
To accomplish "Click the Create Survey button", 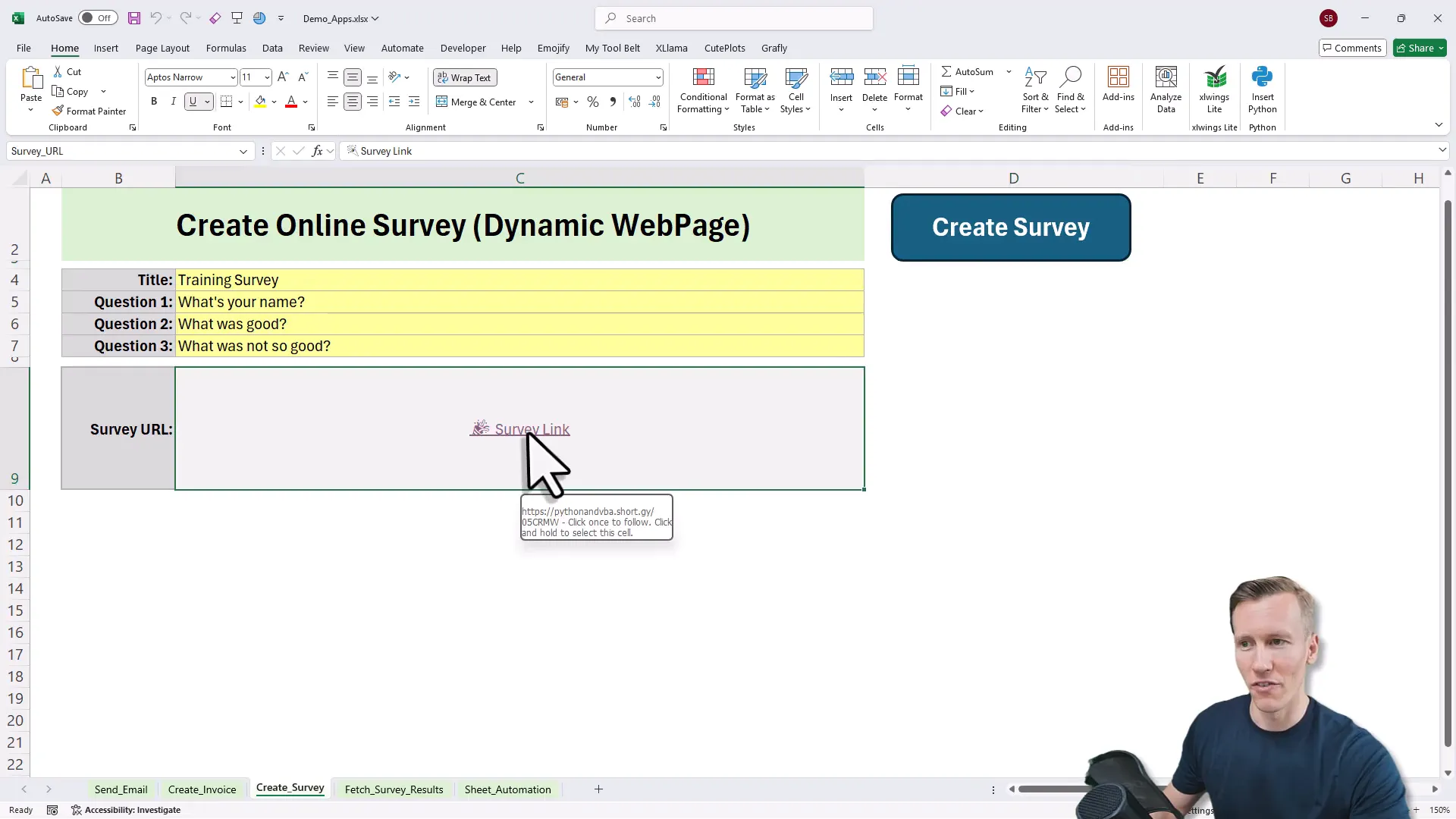I will pos(1011,227).
